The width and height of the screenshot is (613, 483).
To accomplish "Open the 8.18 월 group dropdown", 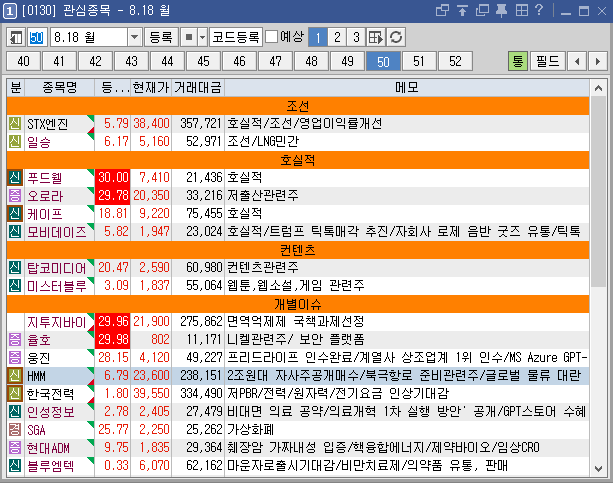I will (x=134, y=37).
